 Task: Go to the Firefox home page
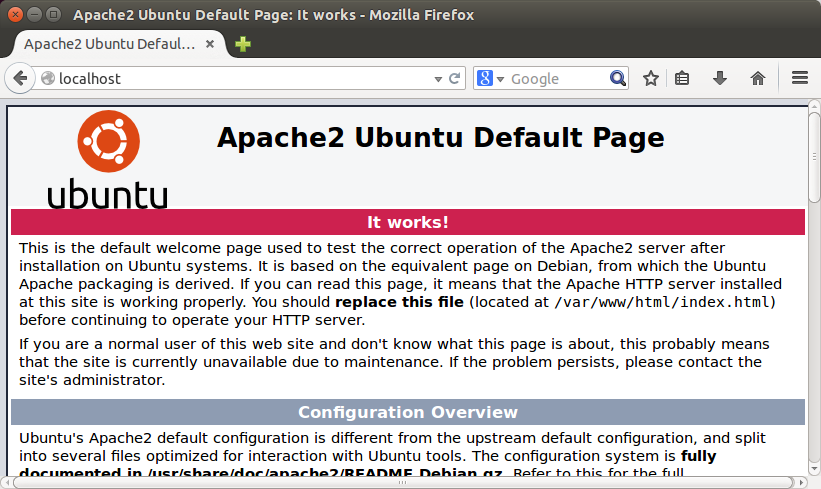(x=758, y=79)
